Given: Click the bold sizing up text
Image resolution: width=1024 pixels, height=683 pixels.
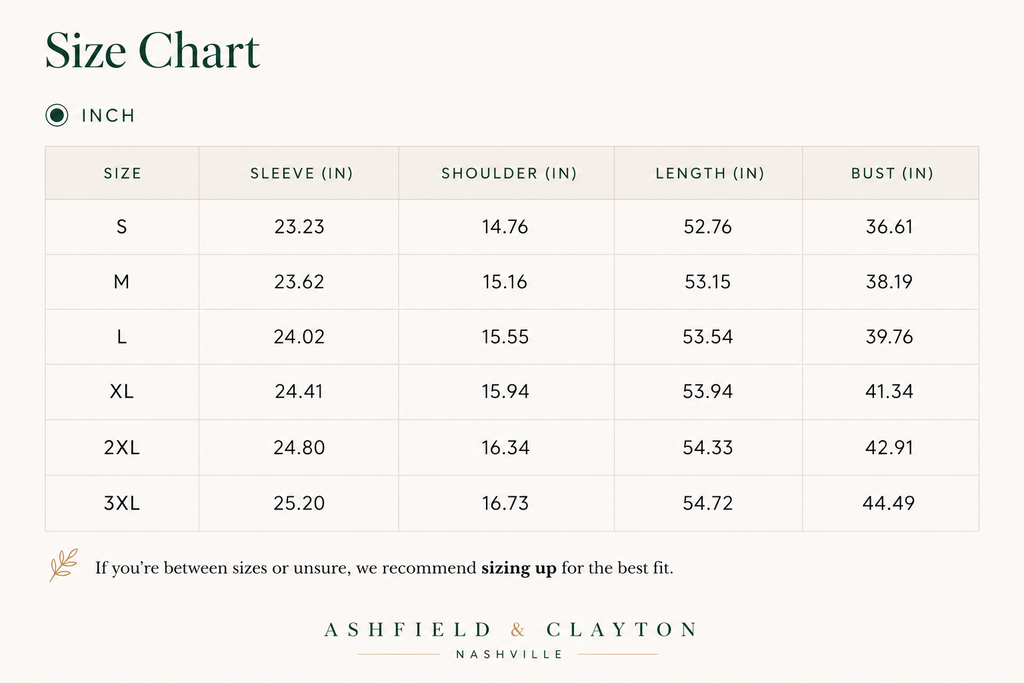Looking at the screenshot, I should pyautogui.click(x=519, y=568).
